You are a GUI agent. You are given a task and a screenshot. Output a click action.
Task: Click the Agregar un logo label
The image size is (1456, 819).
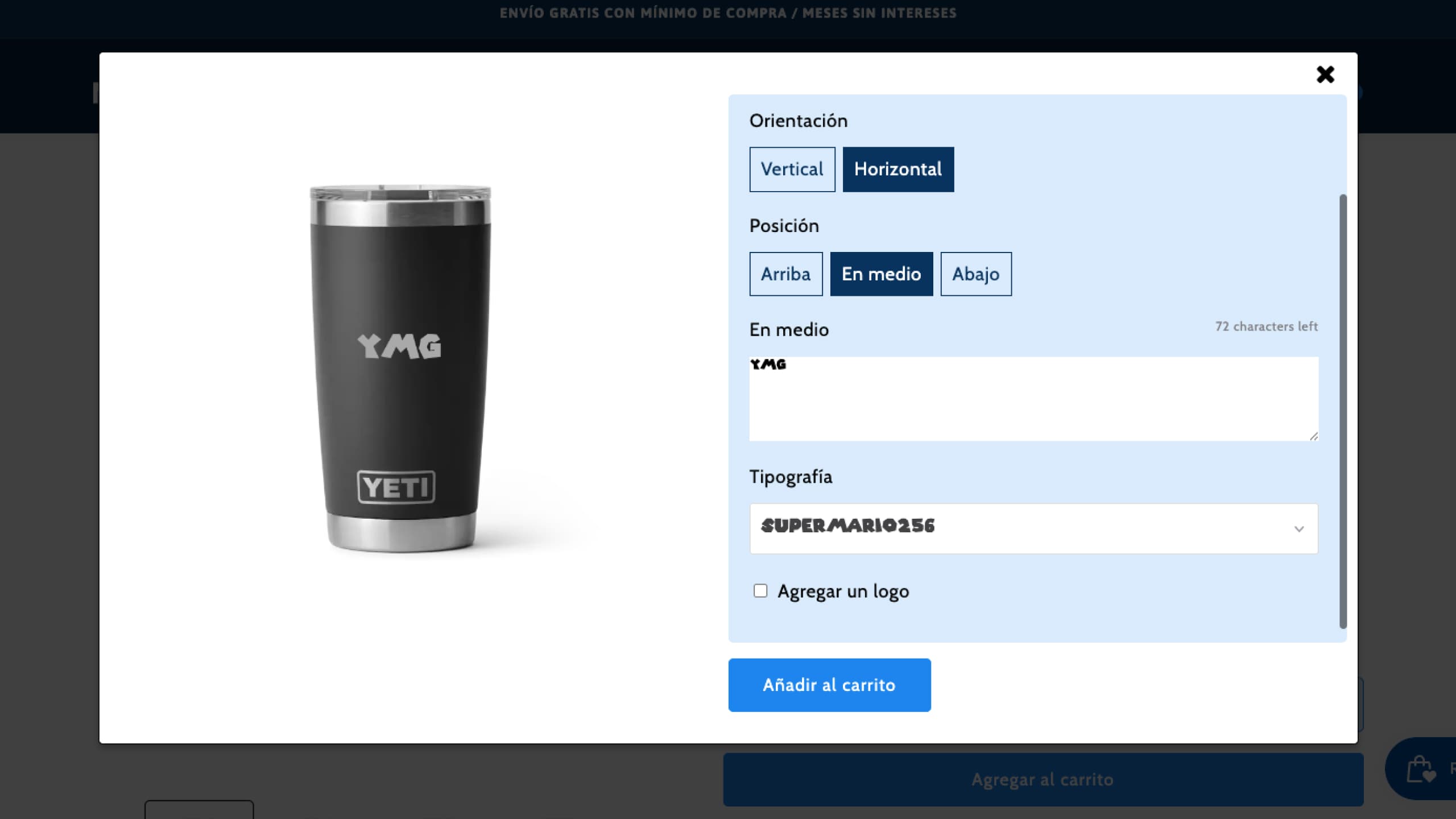coord(843,591)
